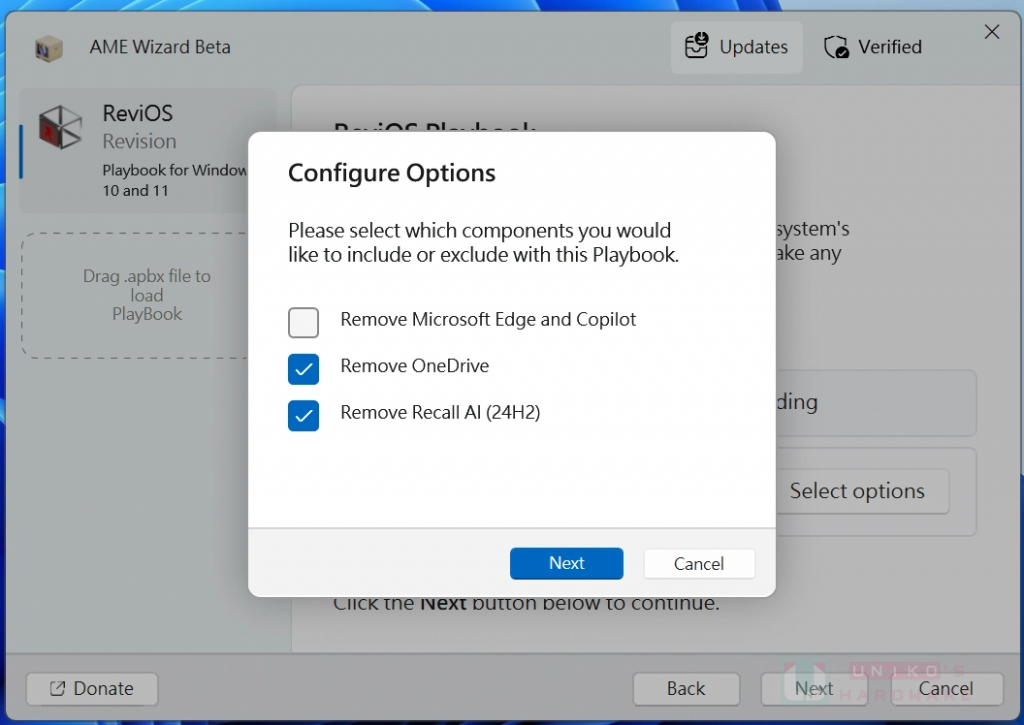Enable Remove Microsoft Edge and Copilot checkbox
The height and width of the screenshot is (725, 1024).
(x=304, y=323)
